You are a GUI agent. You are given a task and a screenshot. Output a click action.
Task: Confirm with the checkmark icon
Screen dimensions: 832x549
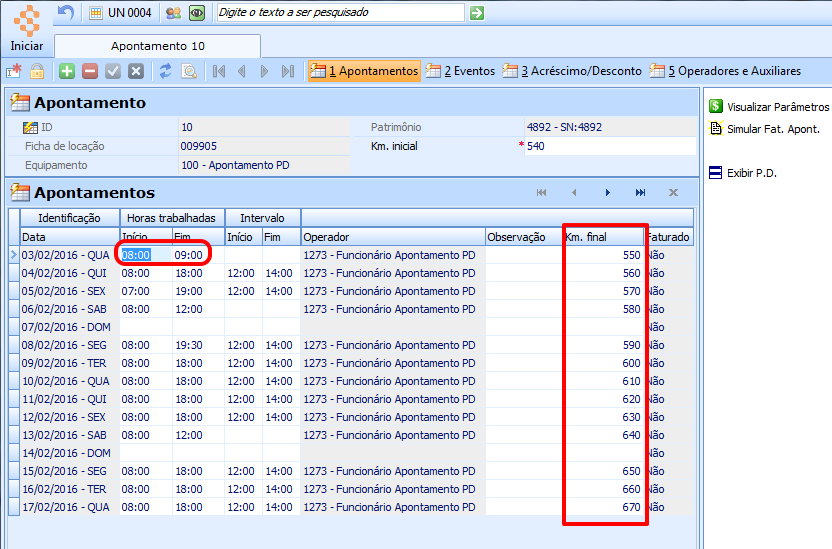tap(112, 71)
